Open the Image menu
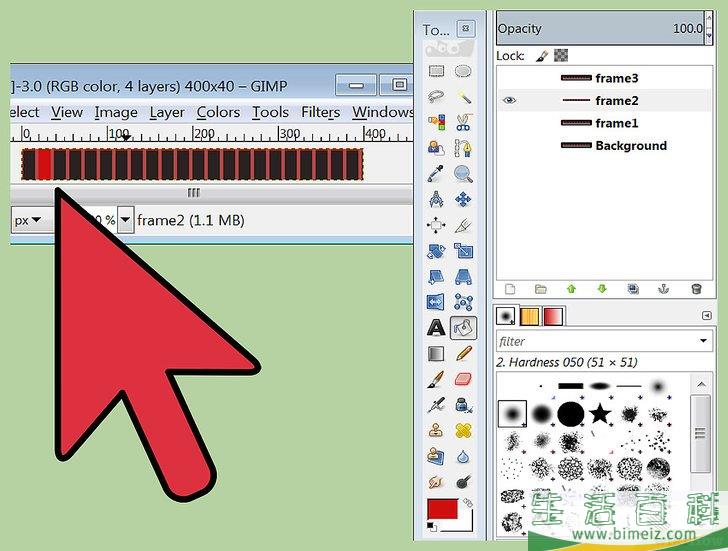Screen dimensions: 728x551 [116, 112]
